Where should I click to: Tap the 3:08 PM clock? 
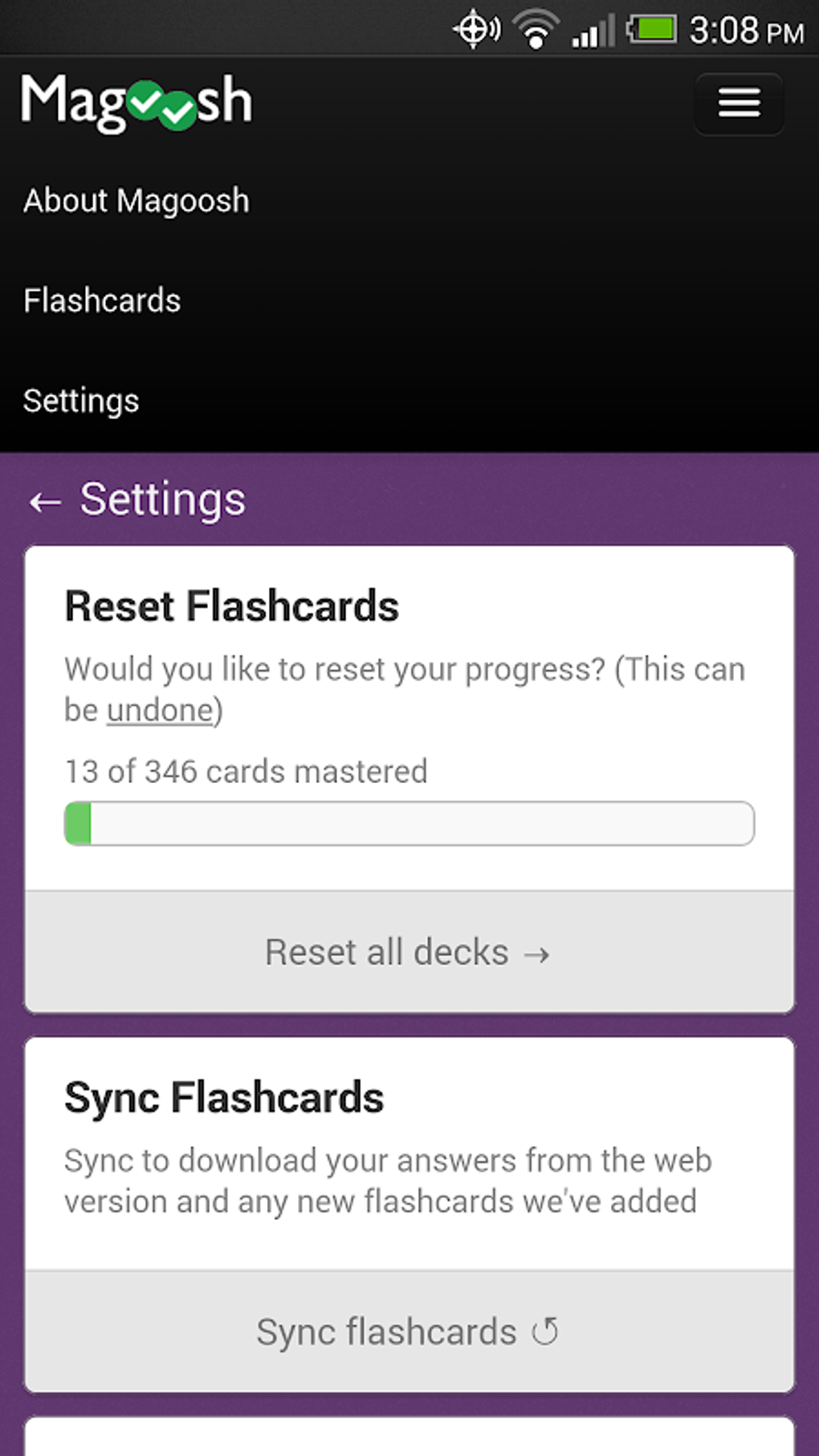pos(747,32)
